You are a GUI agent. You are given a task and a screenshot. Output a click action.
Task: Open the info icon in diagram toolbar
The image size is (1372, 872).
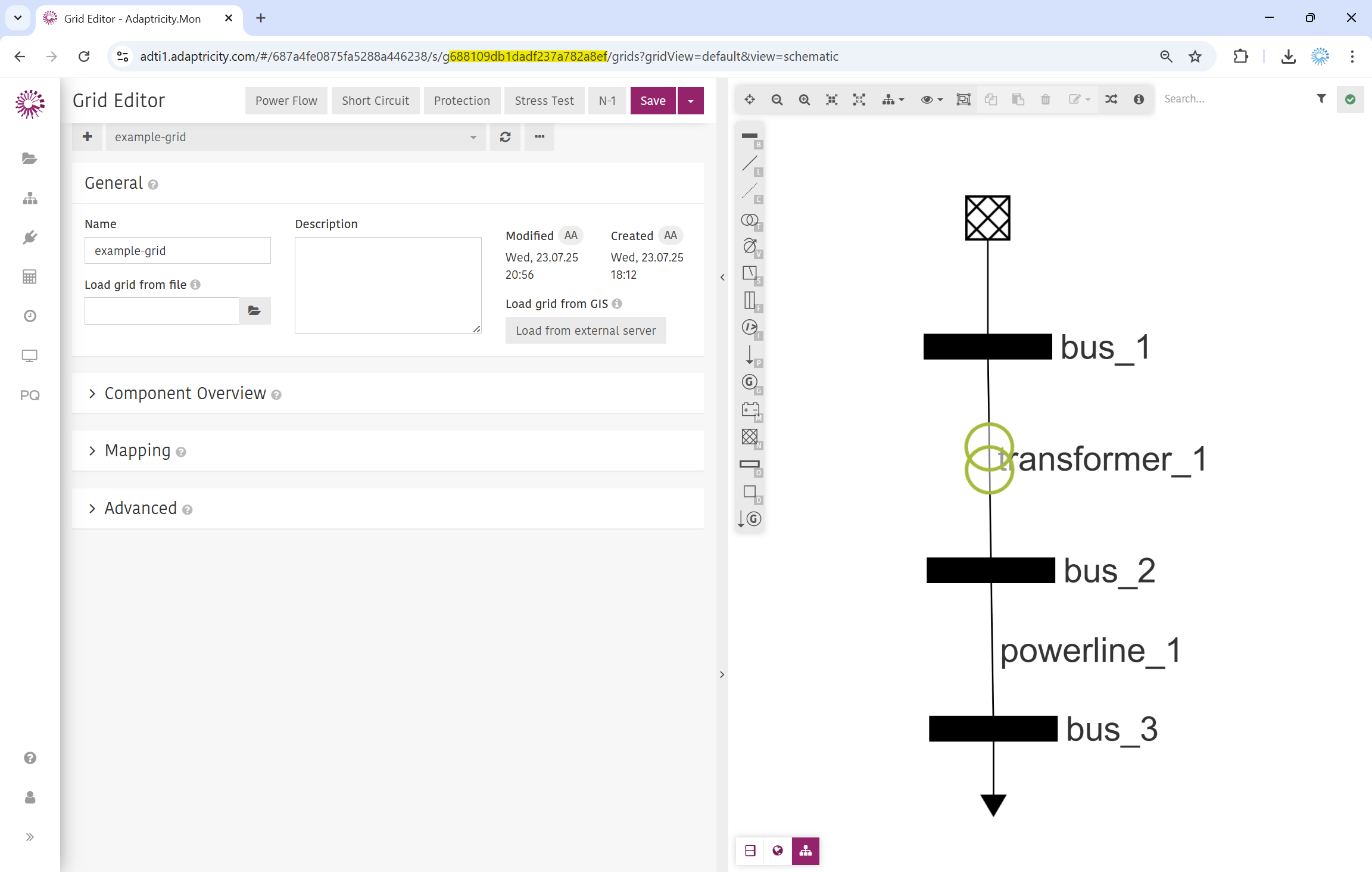(1139, 99)
